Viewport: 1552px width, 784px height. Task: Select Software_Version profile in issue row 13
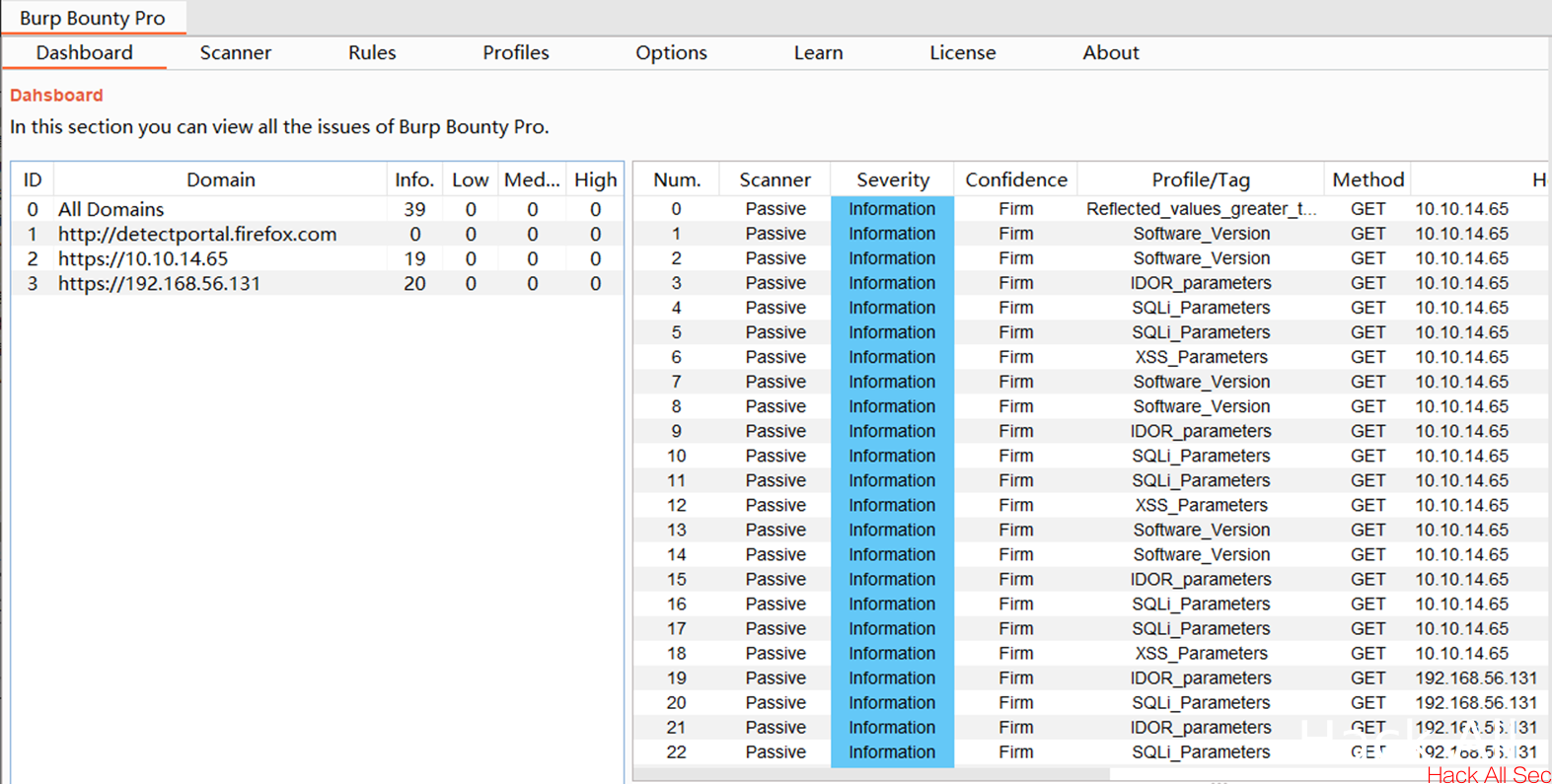click(1201, 530)
